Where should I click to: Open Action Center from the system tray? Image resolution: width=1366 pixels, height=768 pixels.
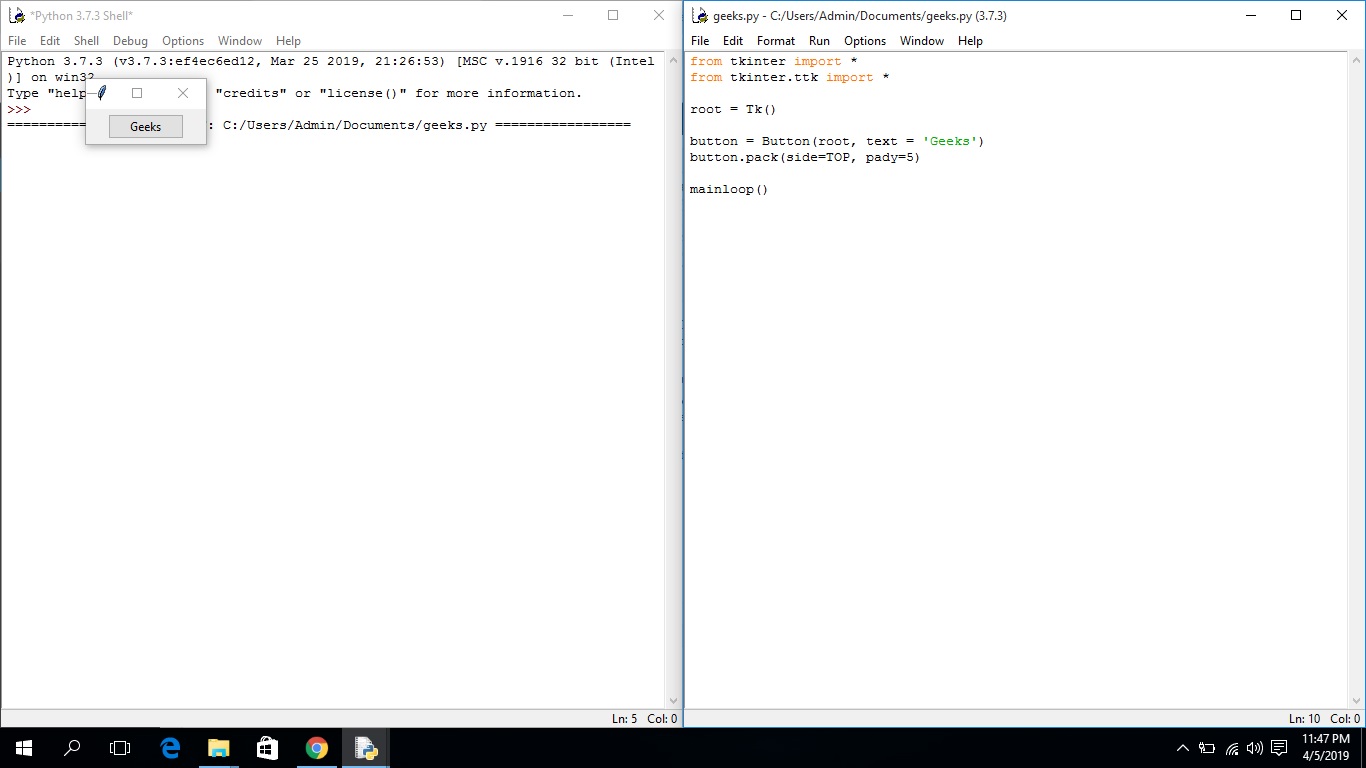(1280, 747)
